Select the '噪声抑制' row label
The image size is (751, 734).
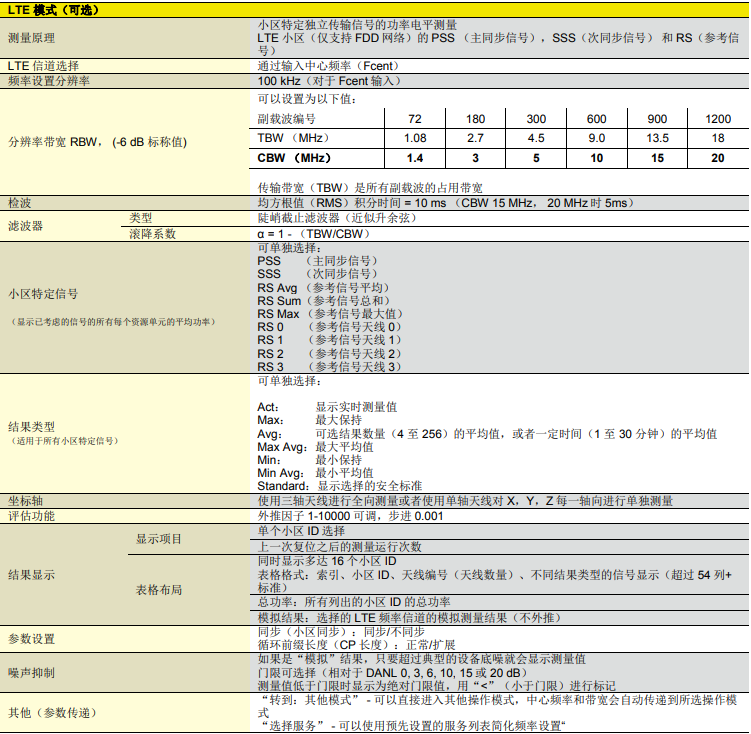[34, 673]
